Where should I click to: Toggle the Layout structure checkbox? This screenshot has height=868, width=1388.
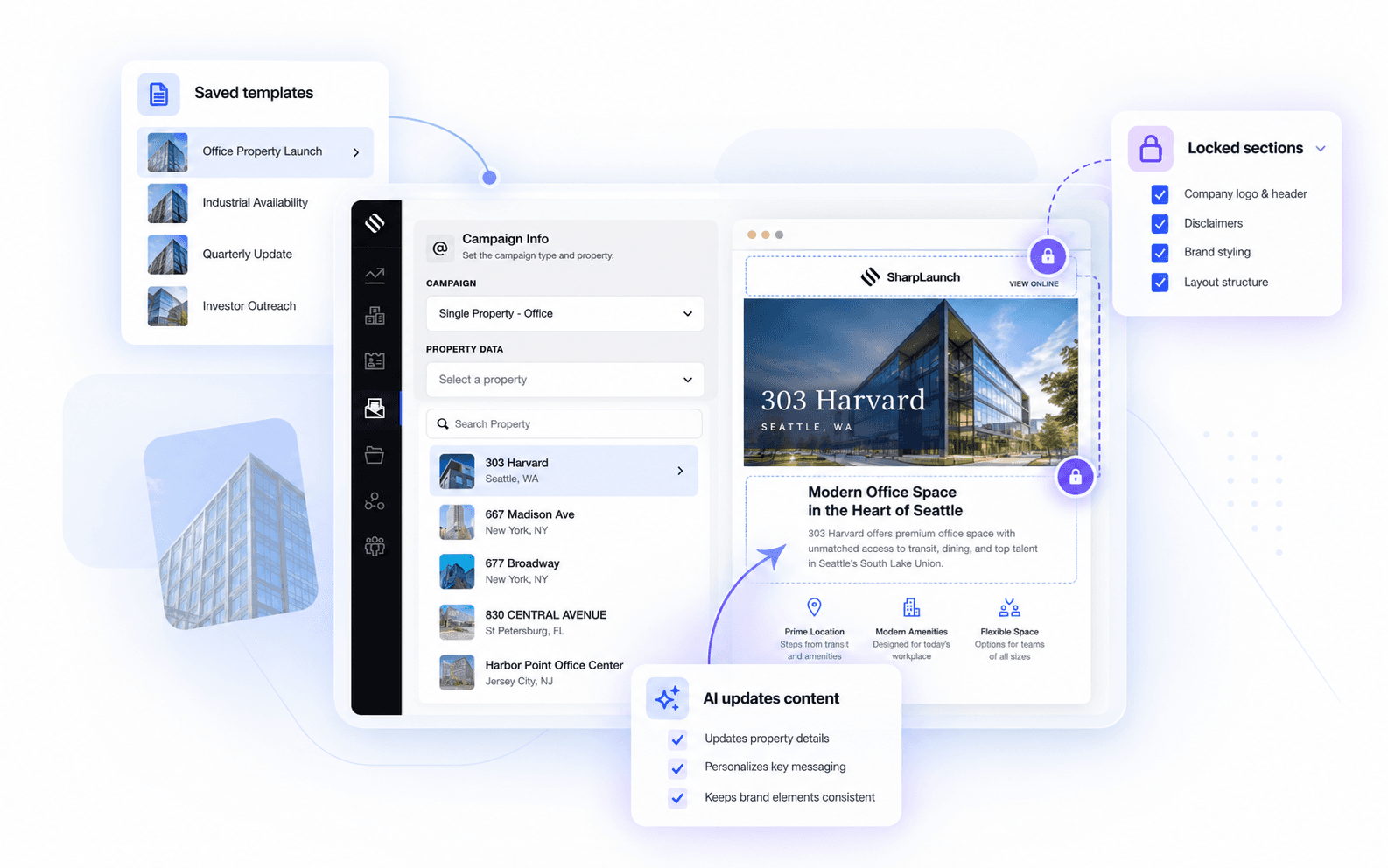(1160, 283)
